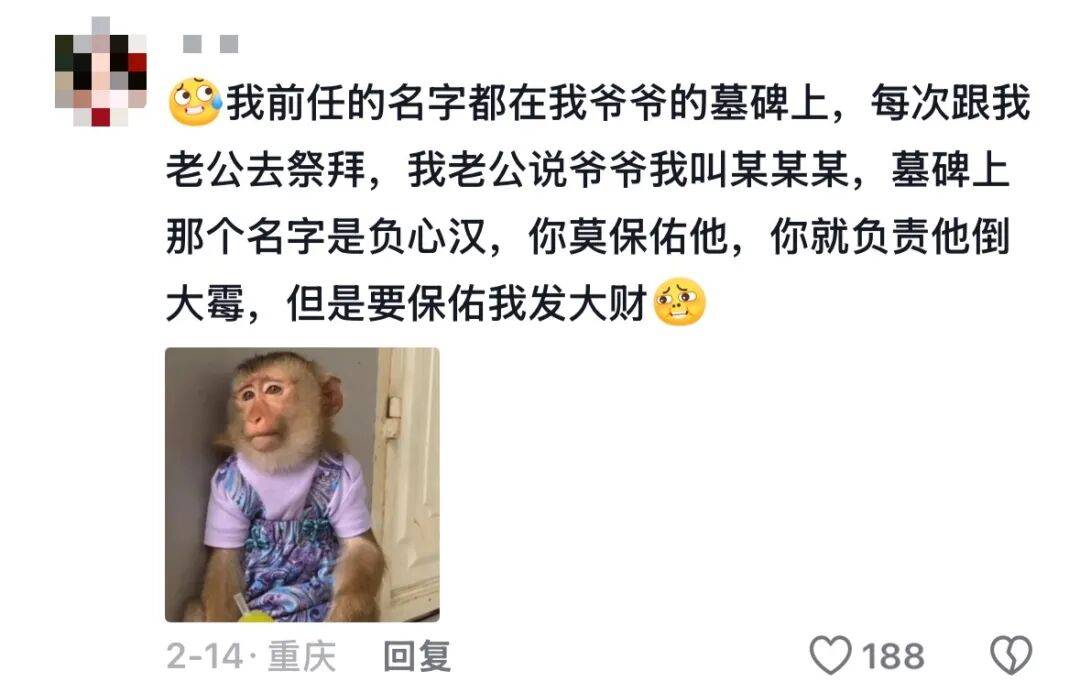Tap the 重庆 location label
Viewport: 1080px width, 693px height.
point(301,656)
